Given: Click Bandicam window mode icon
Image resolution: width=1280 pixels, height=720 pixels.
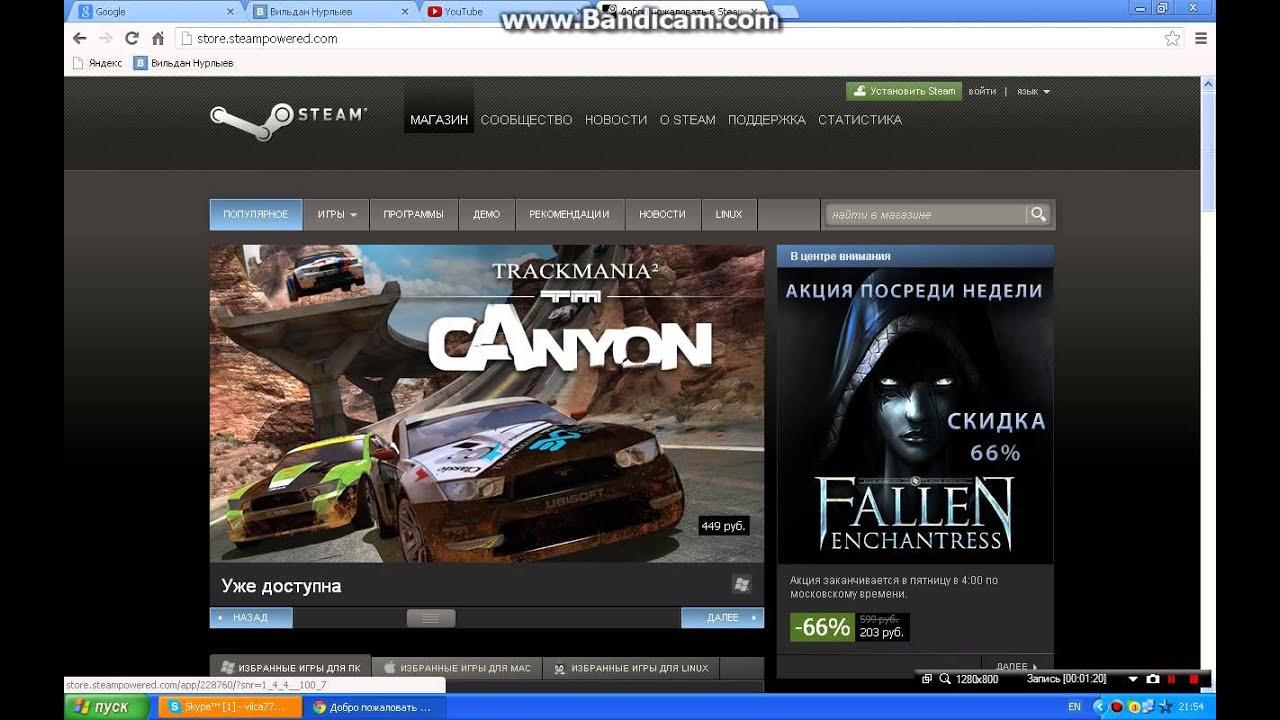Looking at the screenshot, I should pyautogui.click(x=926, y=679).
